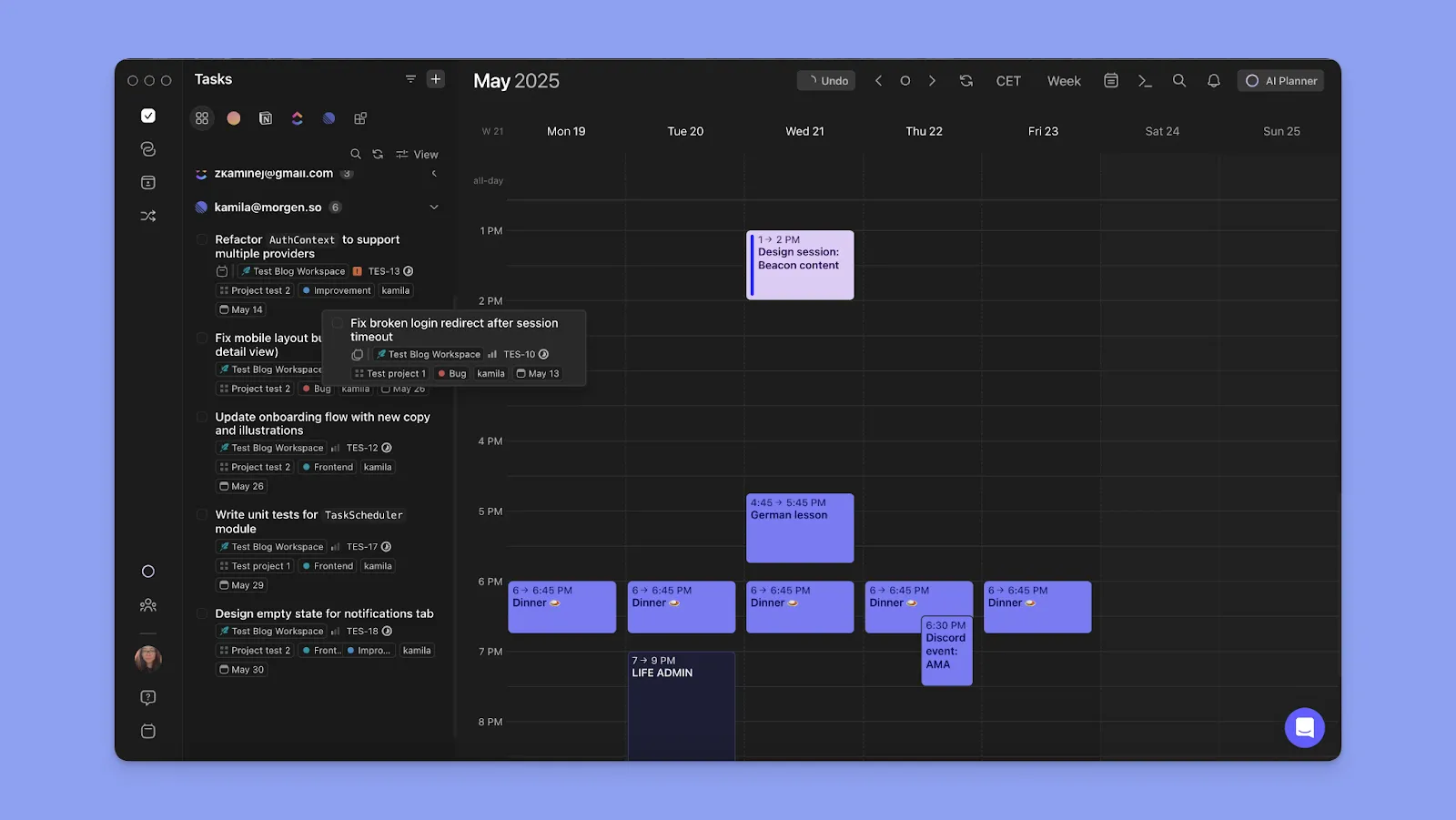This screenshot has width=1456, height=820.
Task: Open the Notion integration filter icon
Action: point(266,118)
